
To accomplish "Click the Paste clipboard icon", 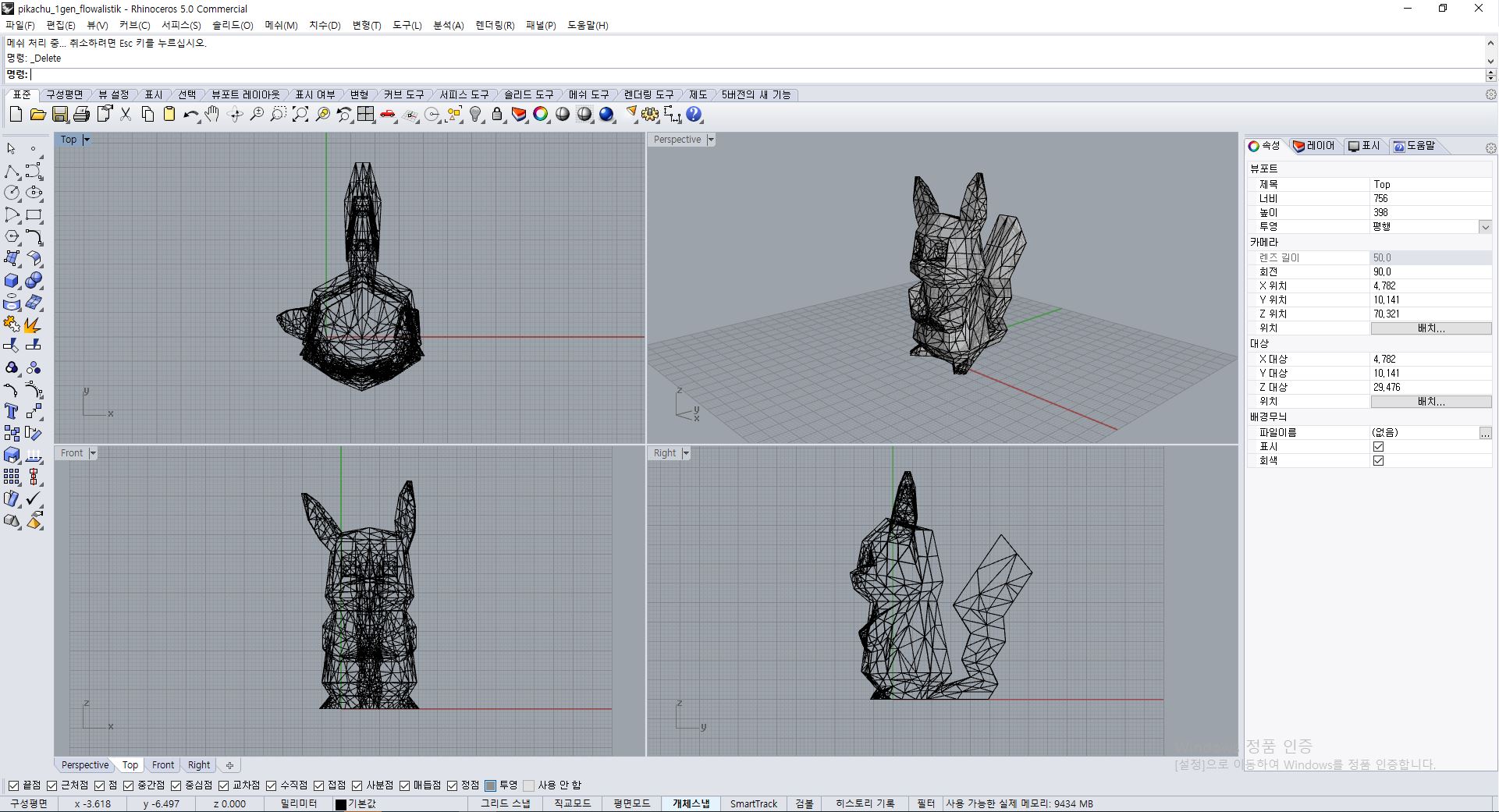I will point(169,115).
